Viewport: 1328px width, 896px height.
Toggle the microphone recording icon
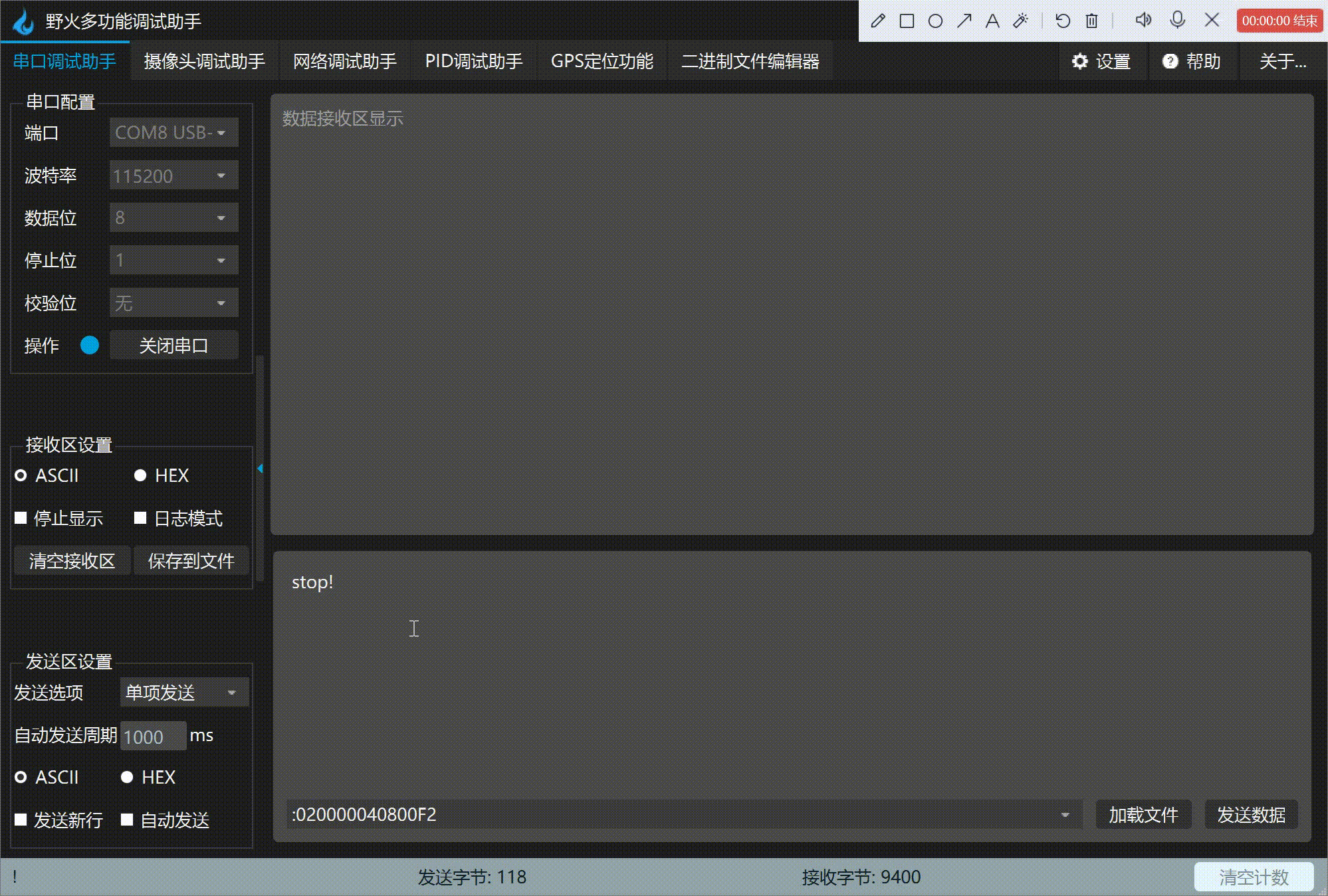click(1177, 20)
